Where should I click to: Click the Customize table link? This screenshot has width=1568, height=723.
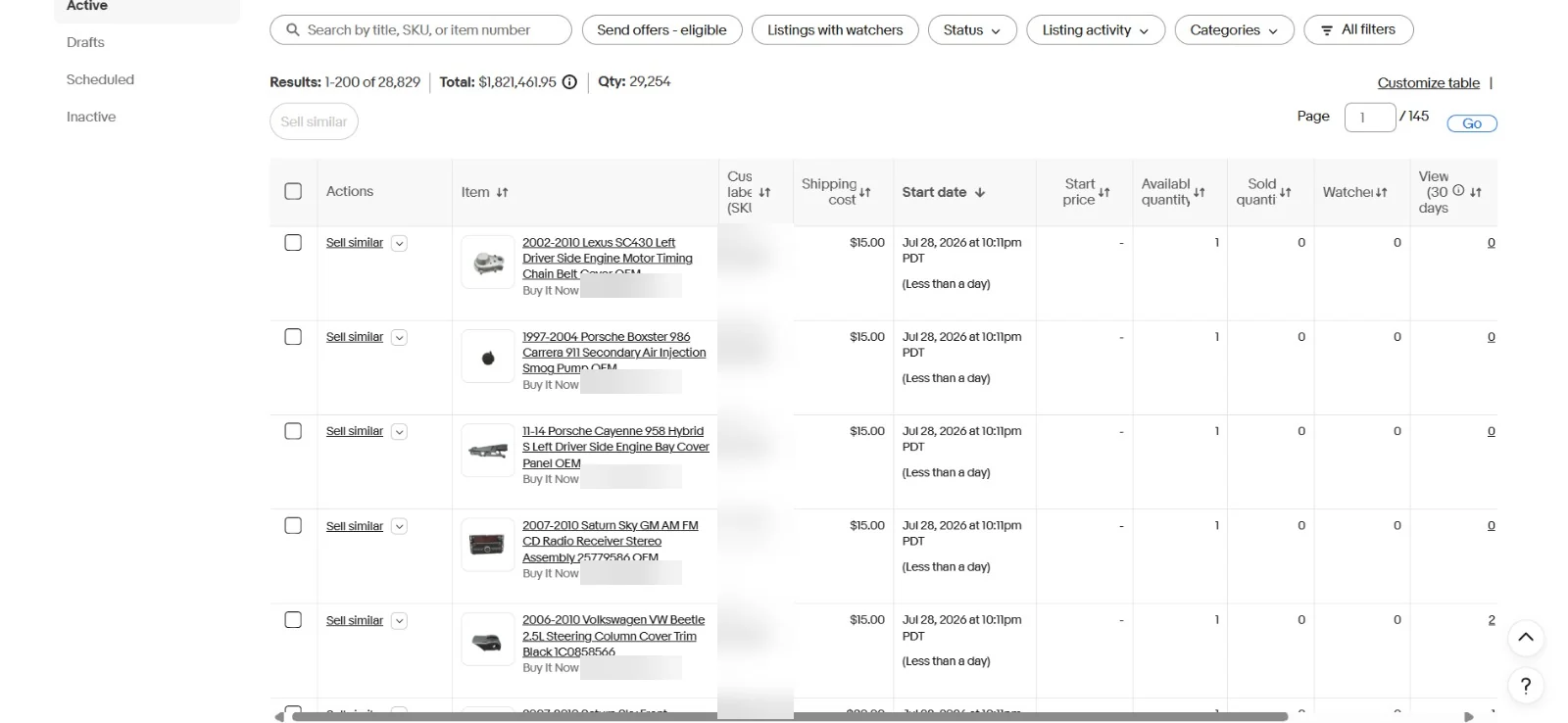click(1428, 83)
